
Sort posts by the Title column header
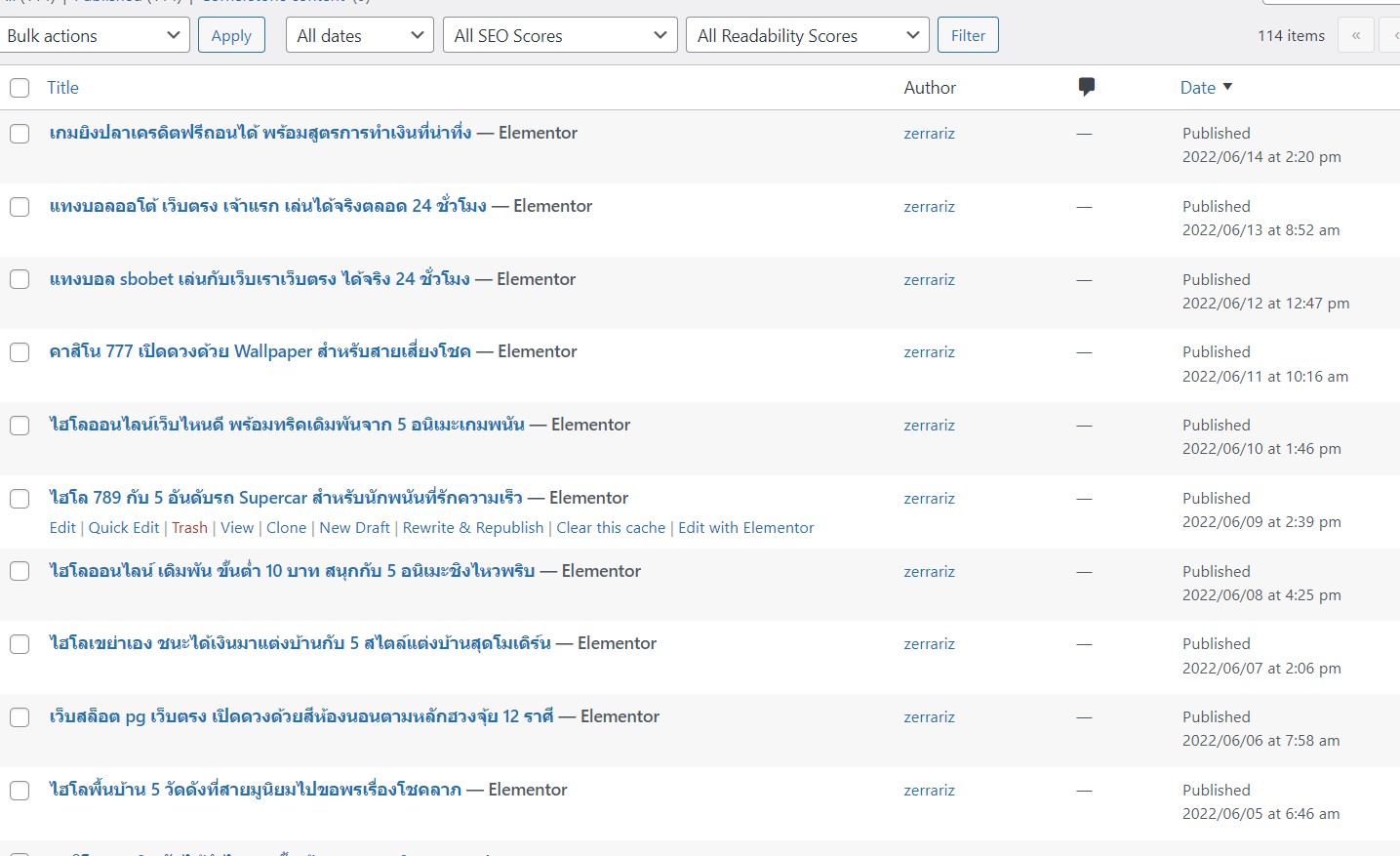(62, 87)
